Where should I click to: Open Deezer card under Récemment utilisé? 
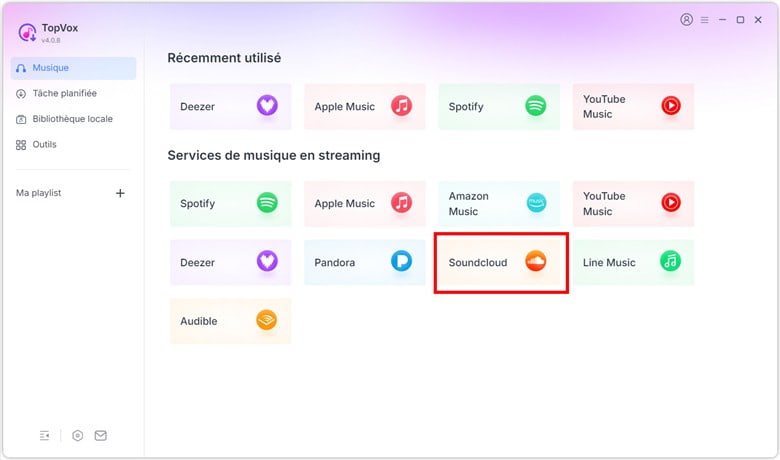click(x=231, y=106)
